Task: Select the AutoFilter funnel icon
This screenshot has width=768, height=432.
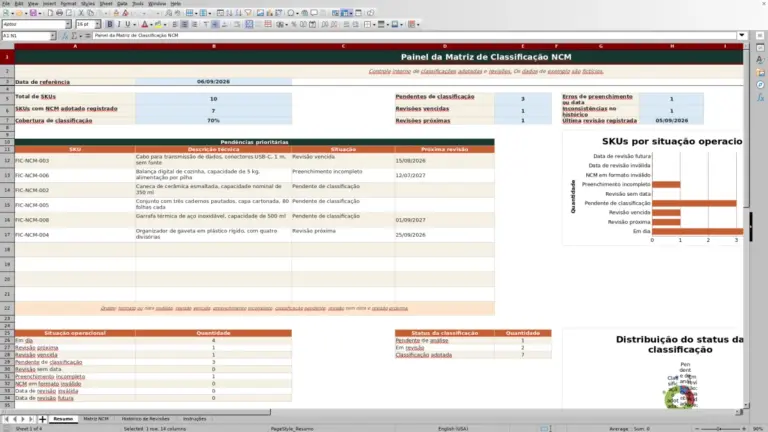Action: pyautogui.click(x=248, y=13)
